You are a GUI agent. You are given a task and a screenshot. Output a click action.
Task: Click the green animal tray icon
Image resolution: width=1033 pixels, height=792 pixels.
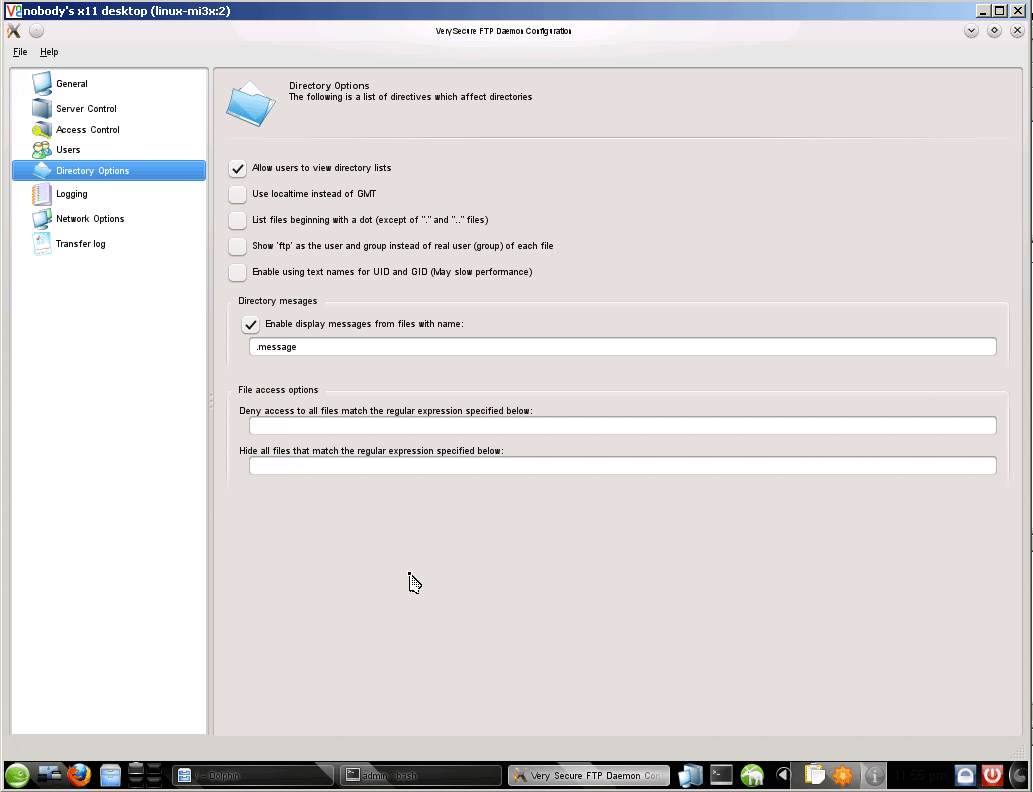pyautogui.click(x=752, y=775)
